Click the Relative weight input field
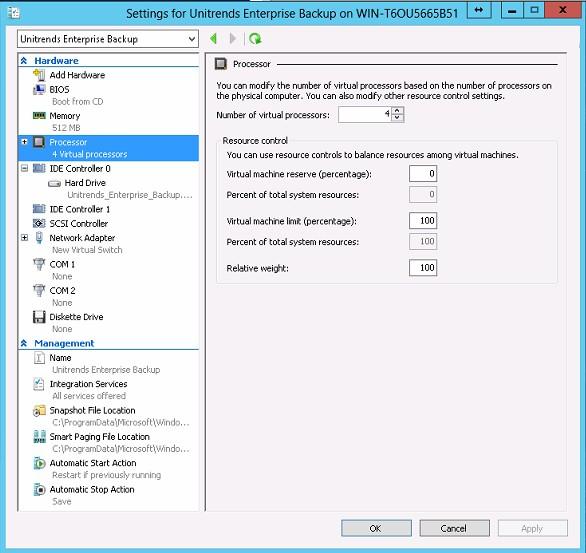 (x=423, y=268)
